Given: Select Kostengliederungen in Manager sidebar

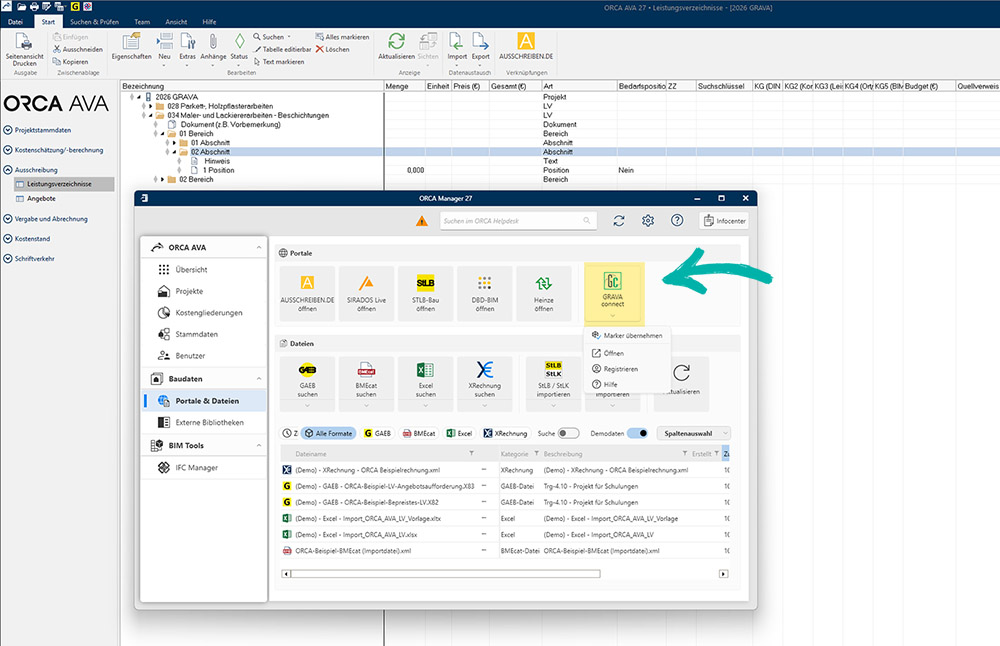Looking at the screenshot, I should [209, 313].
